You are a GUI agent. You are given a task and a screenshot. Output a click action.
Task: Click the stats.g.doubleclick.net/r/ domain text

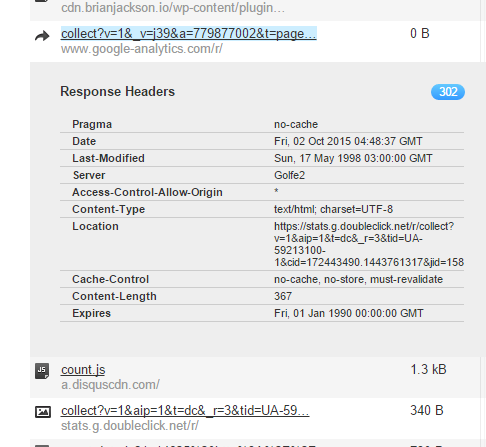(130, 426)
